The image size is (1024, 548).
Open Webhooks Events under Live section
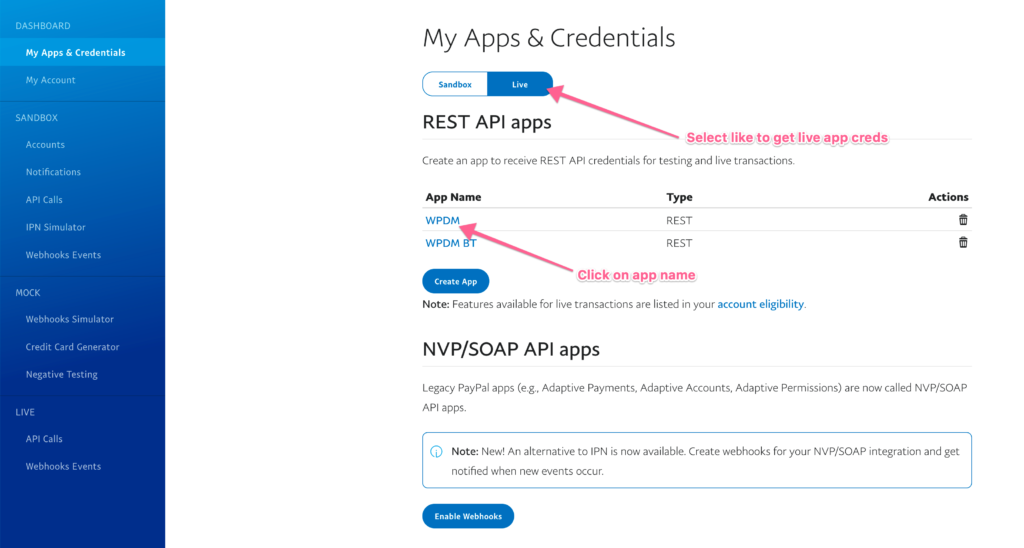click(x=63, y=466)
